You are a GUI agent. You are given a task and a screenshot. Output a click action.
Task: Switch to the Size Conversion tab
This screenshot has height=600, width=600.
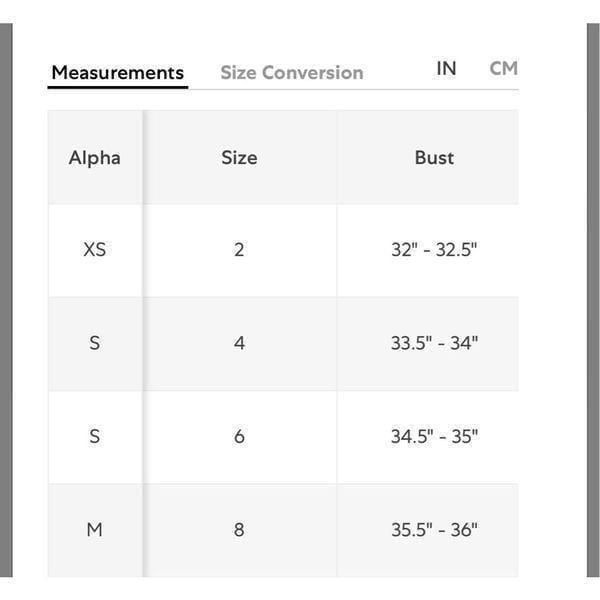click(x=292, y=73)
